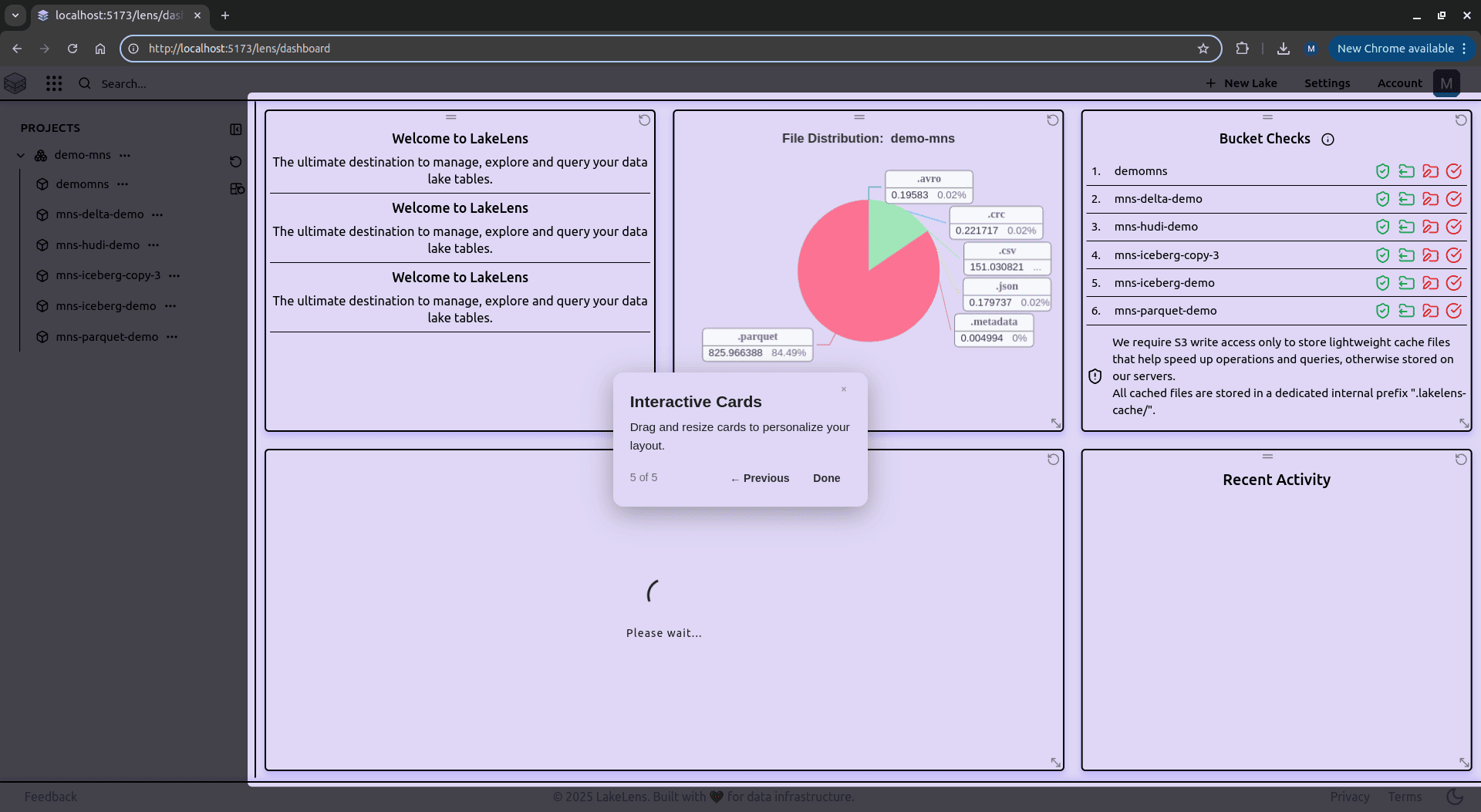Open options menu for mns-delta-demo
The height and width of the screenshot is (812, 1481).
(158, 214)
